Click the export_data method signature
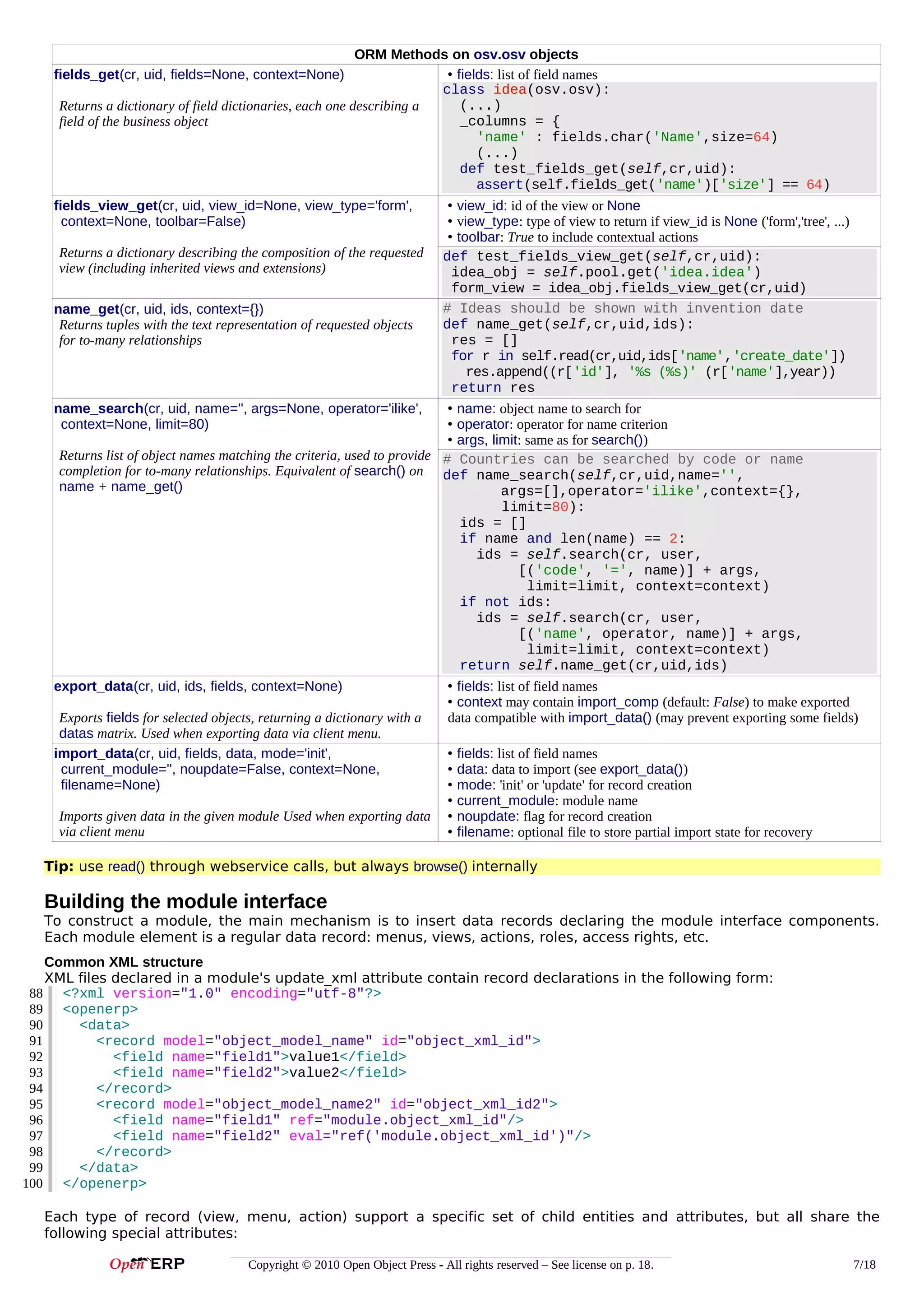Screen dimensions: 924x1308 (198, 686)
